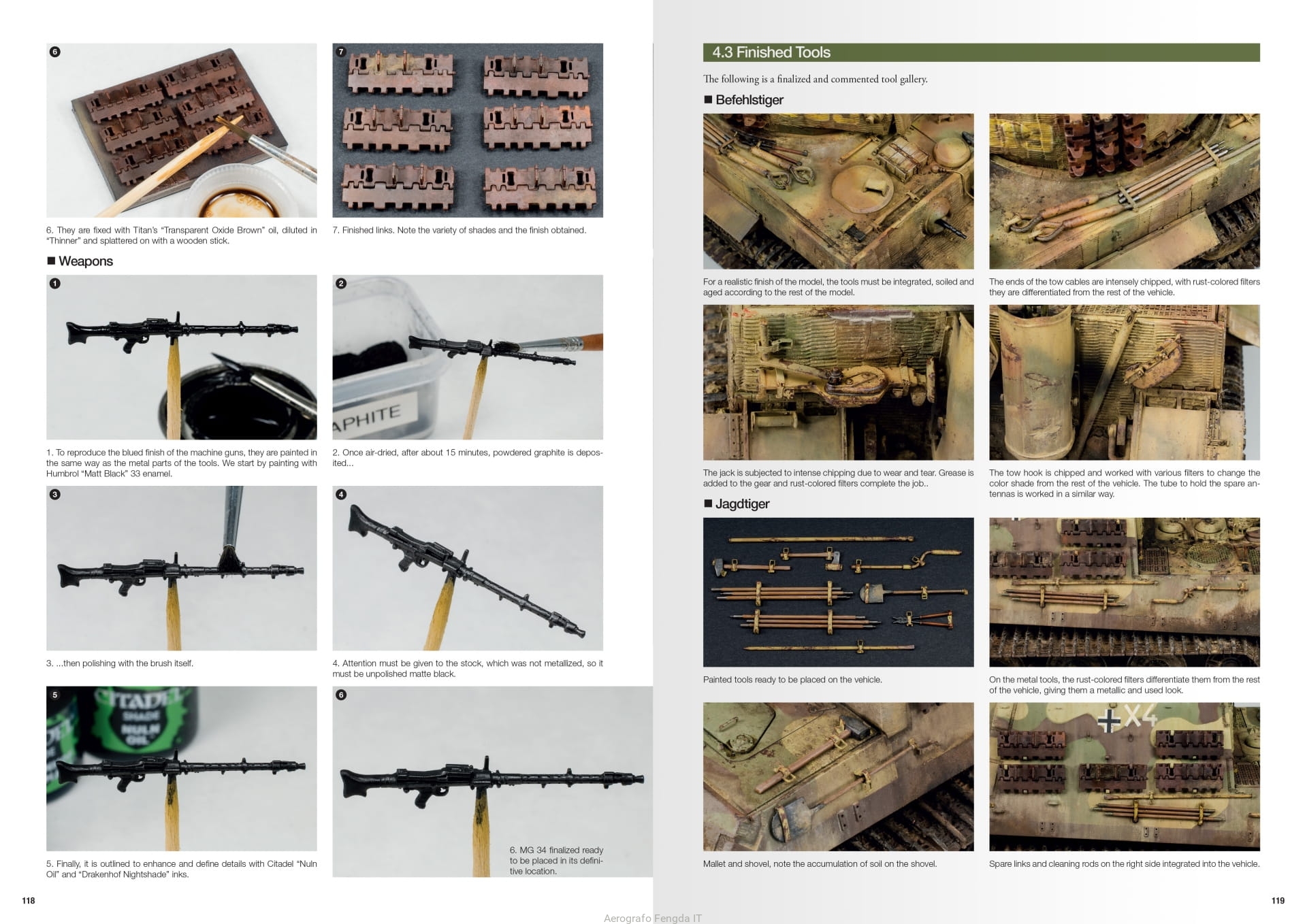Open the jack with chipping photo
This screenshot has width=1307, height=924.
[838, 382]
